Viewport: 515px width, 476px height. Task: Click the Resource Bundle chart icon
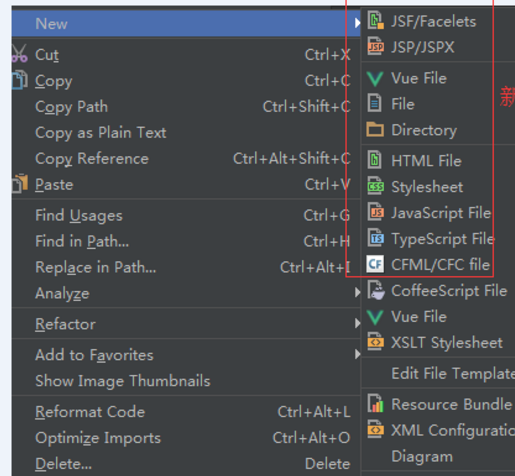click(x=375, y=404)
